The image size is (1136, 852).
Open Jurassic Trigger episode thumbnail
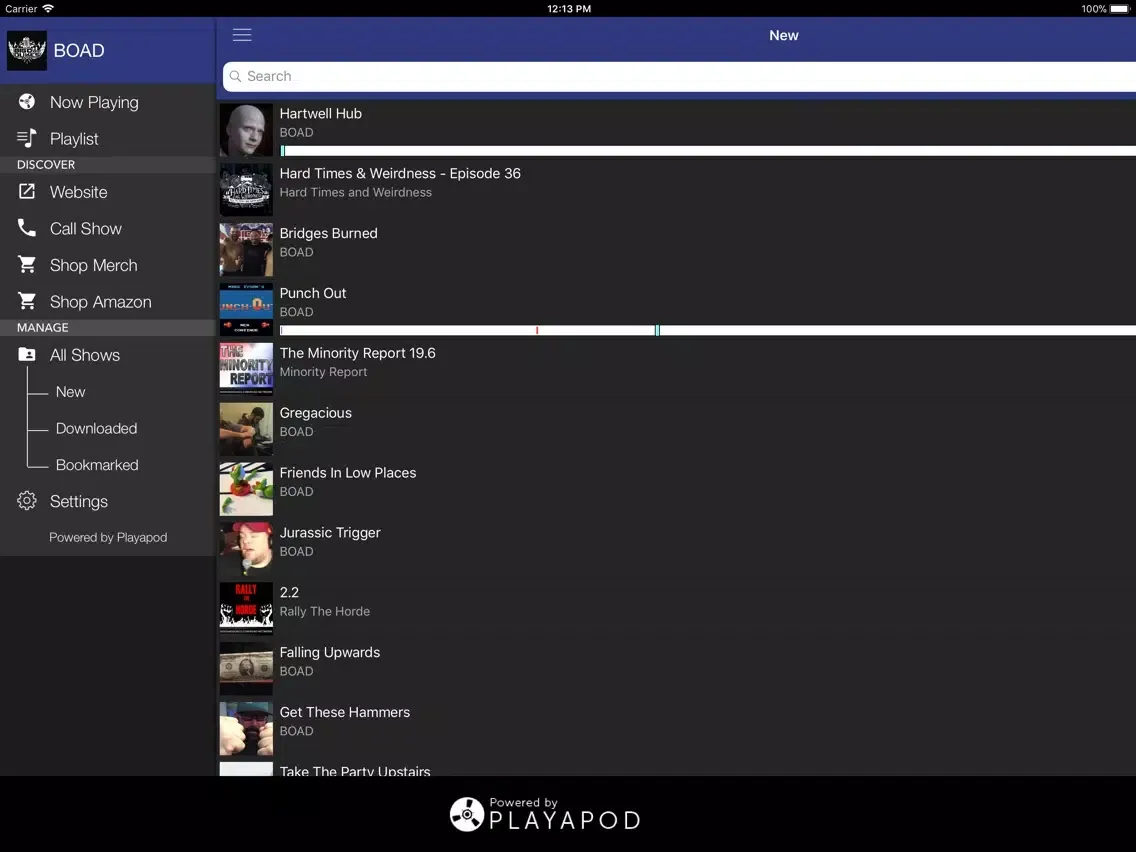(x=246, y=549)
